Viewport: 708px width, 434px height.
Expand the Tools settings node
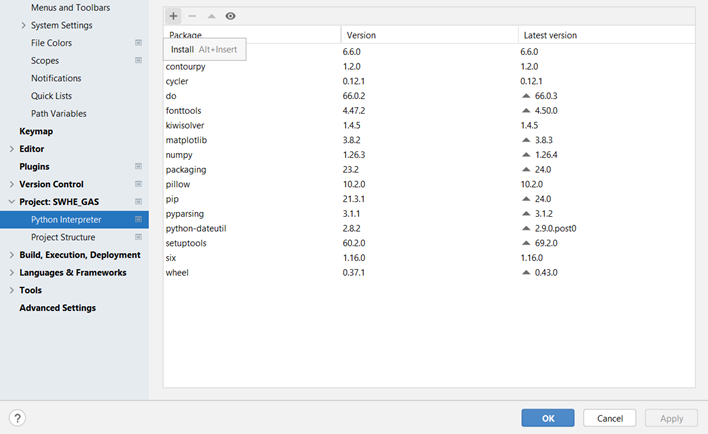point(12,290)
